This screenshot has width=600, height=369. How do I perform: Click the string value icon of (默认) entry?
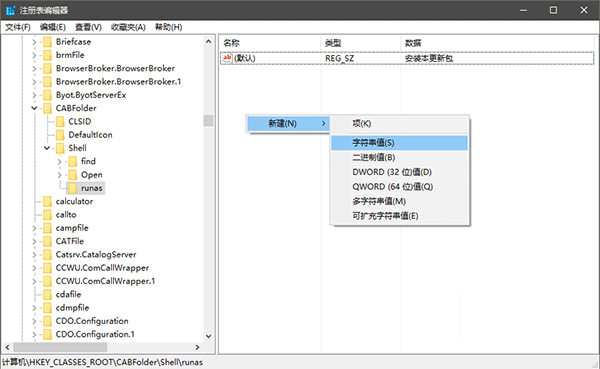point(227,58)
